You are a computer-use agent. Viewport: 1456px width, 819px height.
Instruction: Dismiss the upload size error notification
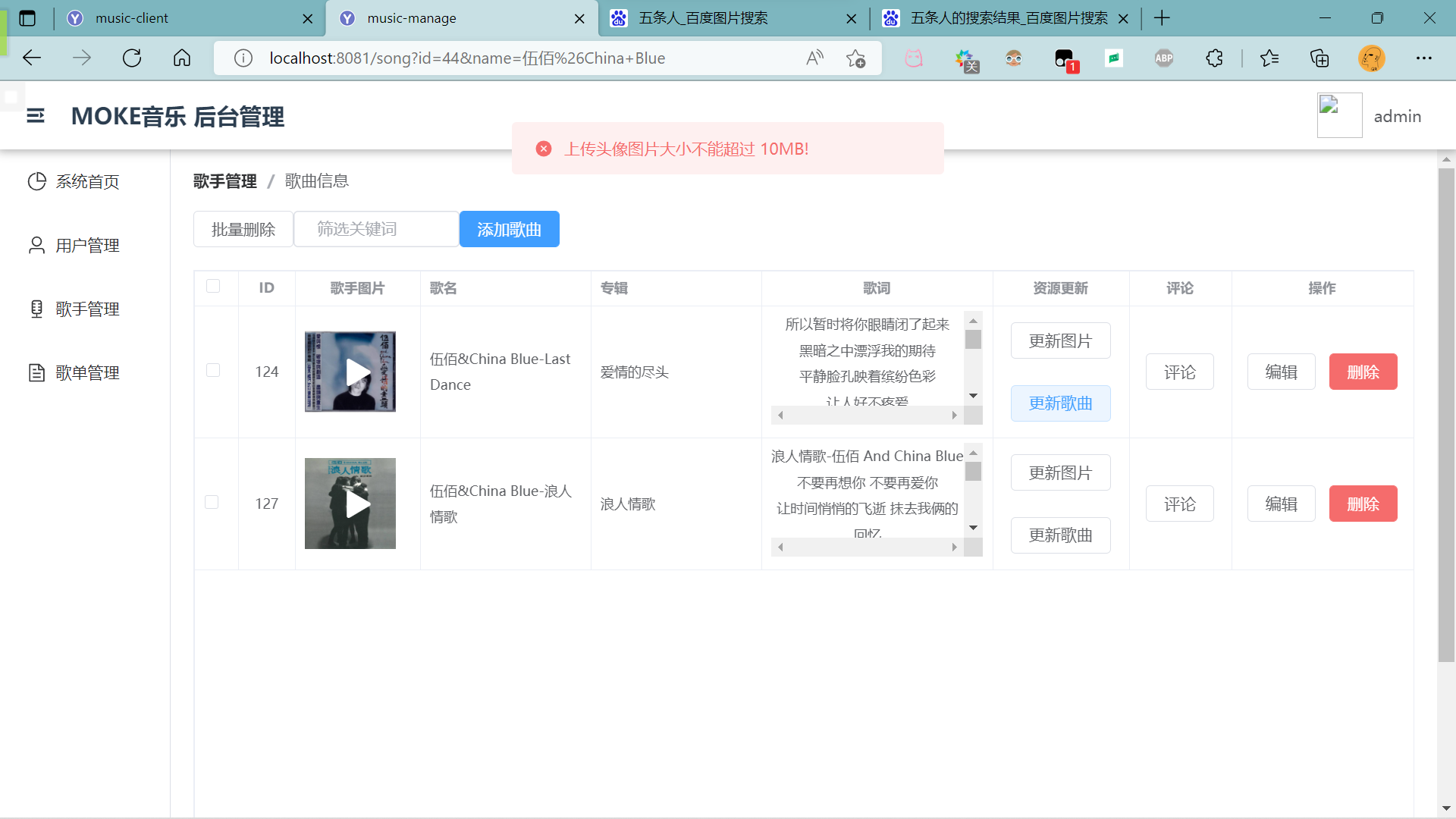(543, 149)
